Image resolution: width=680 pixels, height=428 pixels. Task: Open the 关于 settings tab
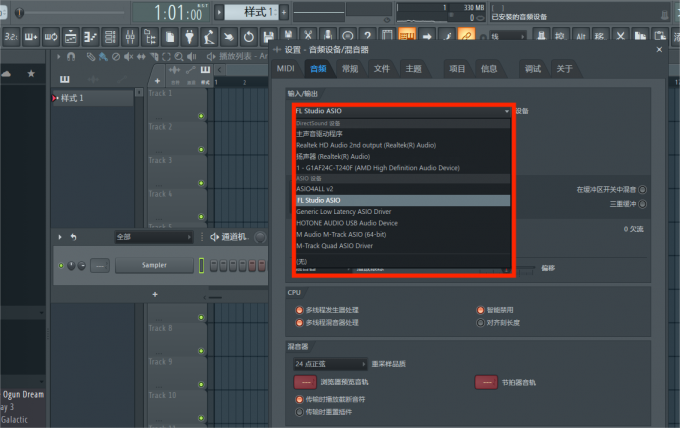coord(564,69)
